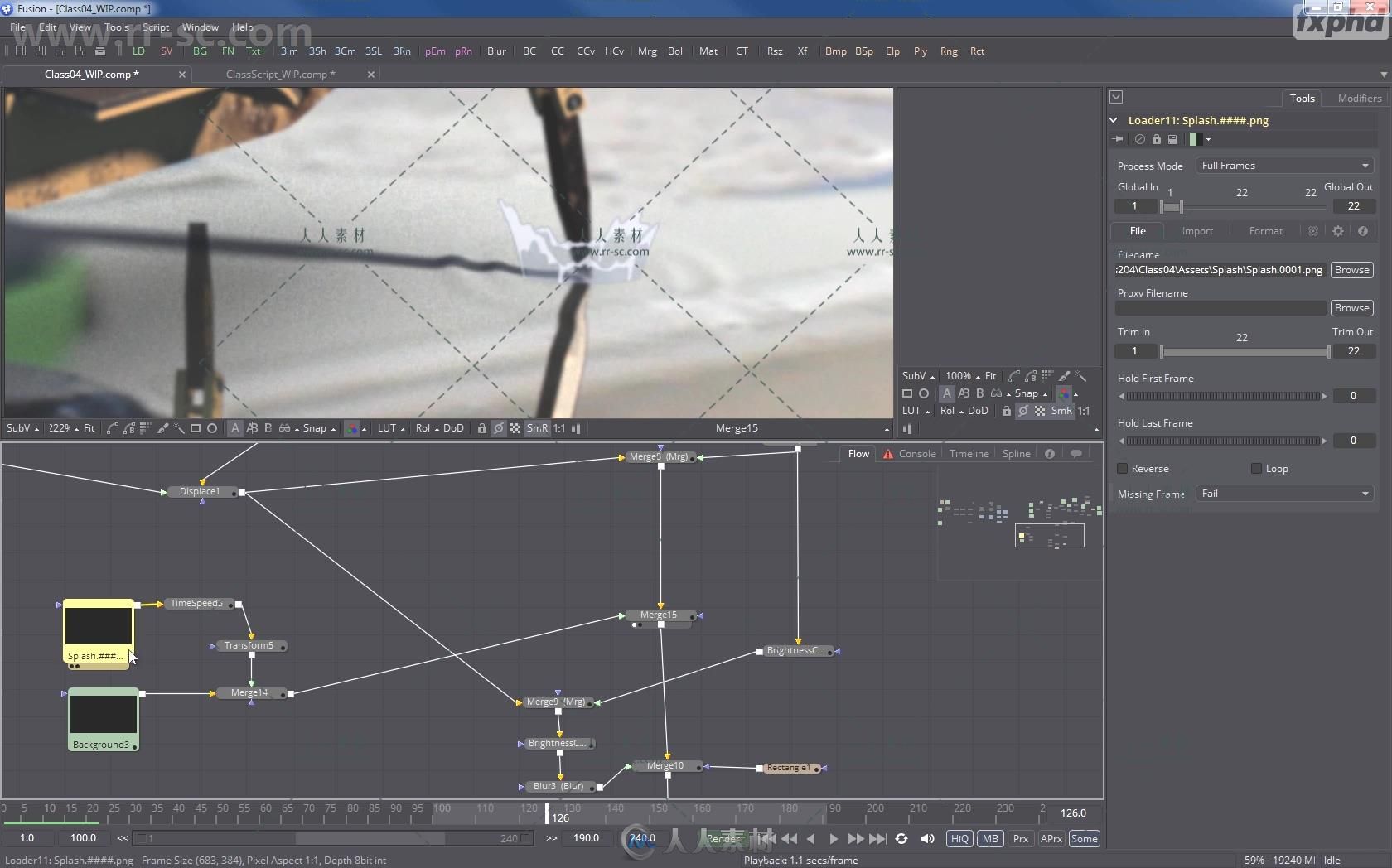1392x868 pixels.
Task: Play the composition forward
Action: click(834, 838)
